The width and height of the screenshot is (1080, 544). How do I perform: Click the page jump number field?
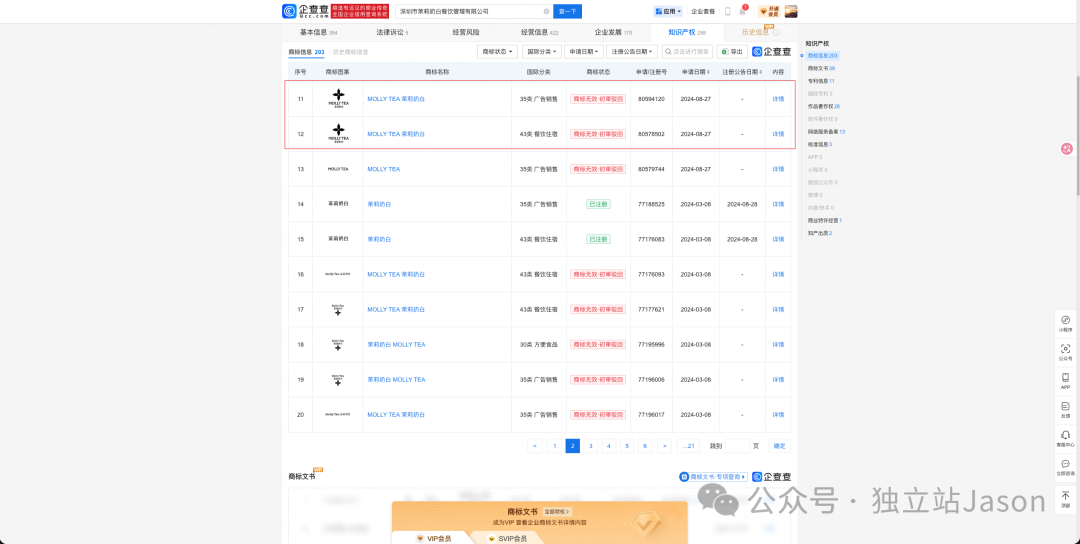click(x=737, y=446)
